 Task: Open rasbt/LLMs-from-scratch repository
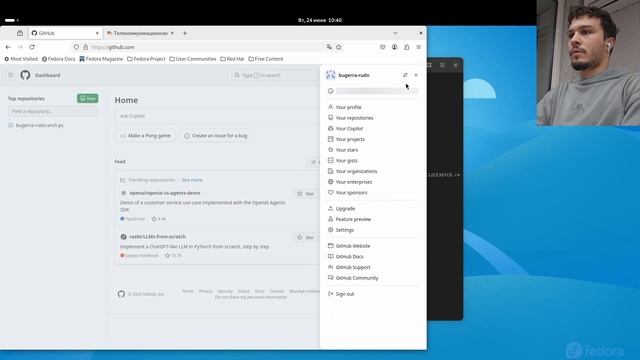pyautogui.click(x=158, y=237)
